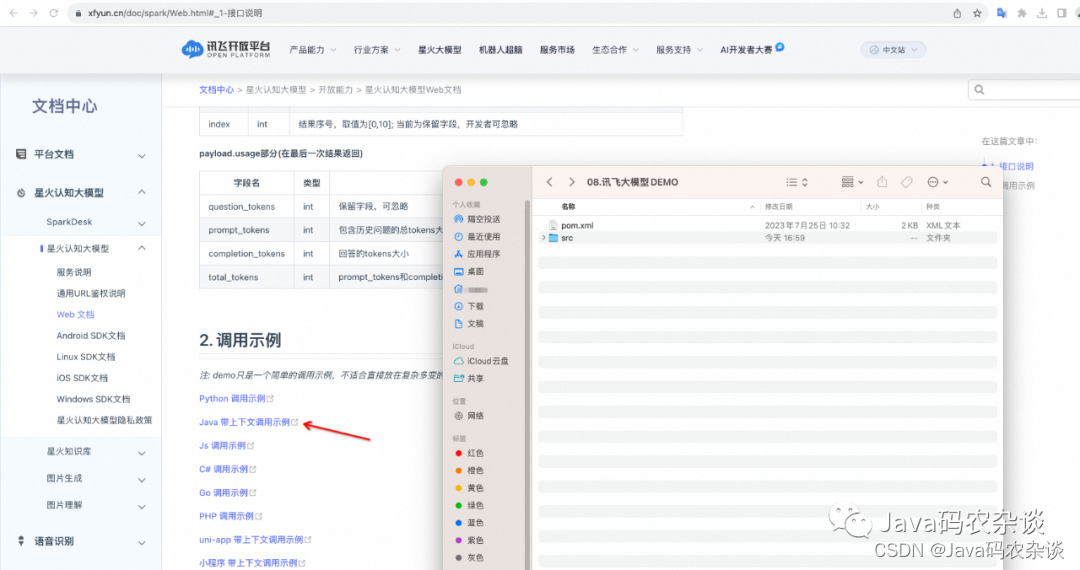
Task: Reload the xfyun documentation page
Action: coord(53,13)
